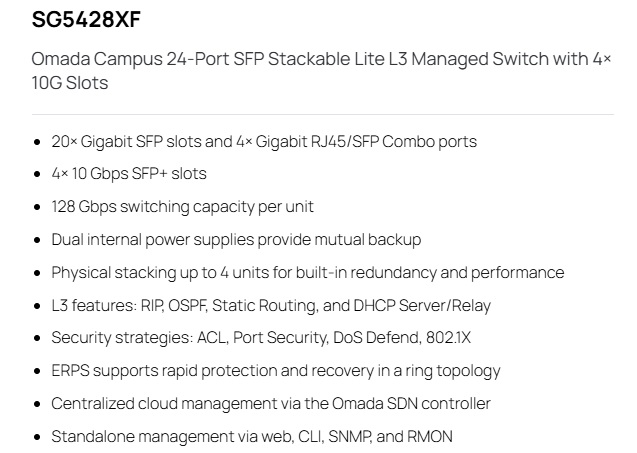Click the 128 Gbps switching capacity line

(182, 207)
